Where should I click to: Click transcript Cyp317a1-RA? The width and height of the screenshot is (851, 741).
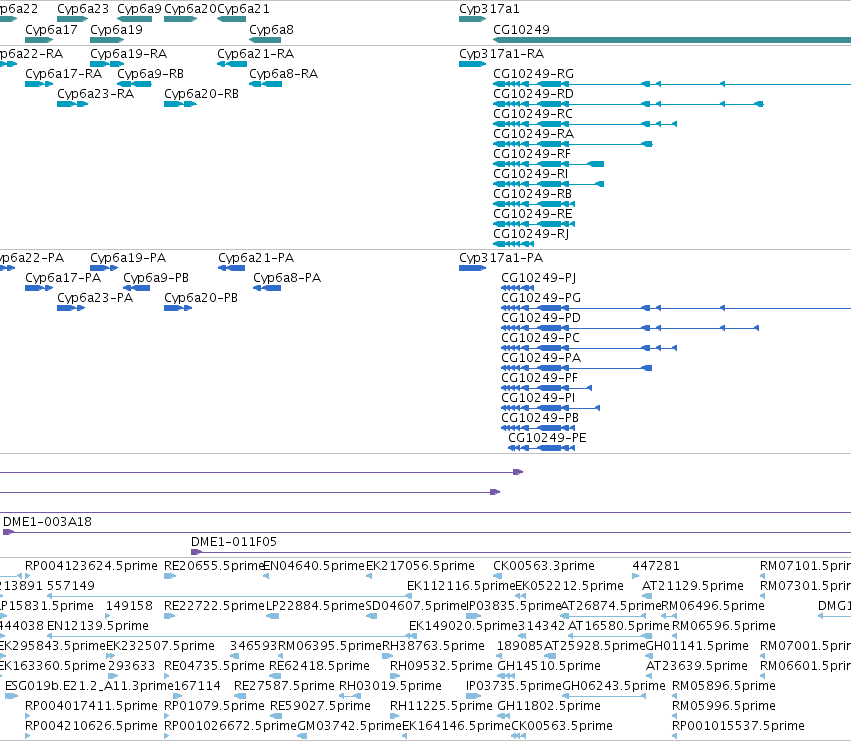click(x=501, y=54)
